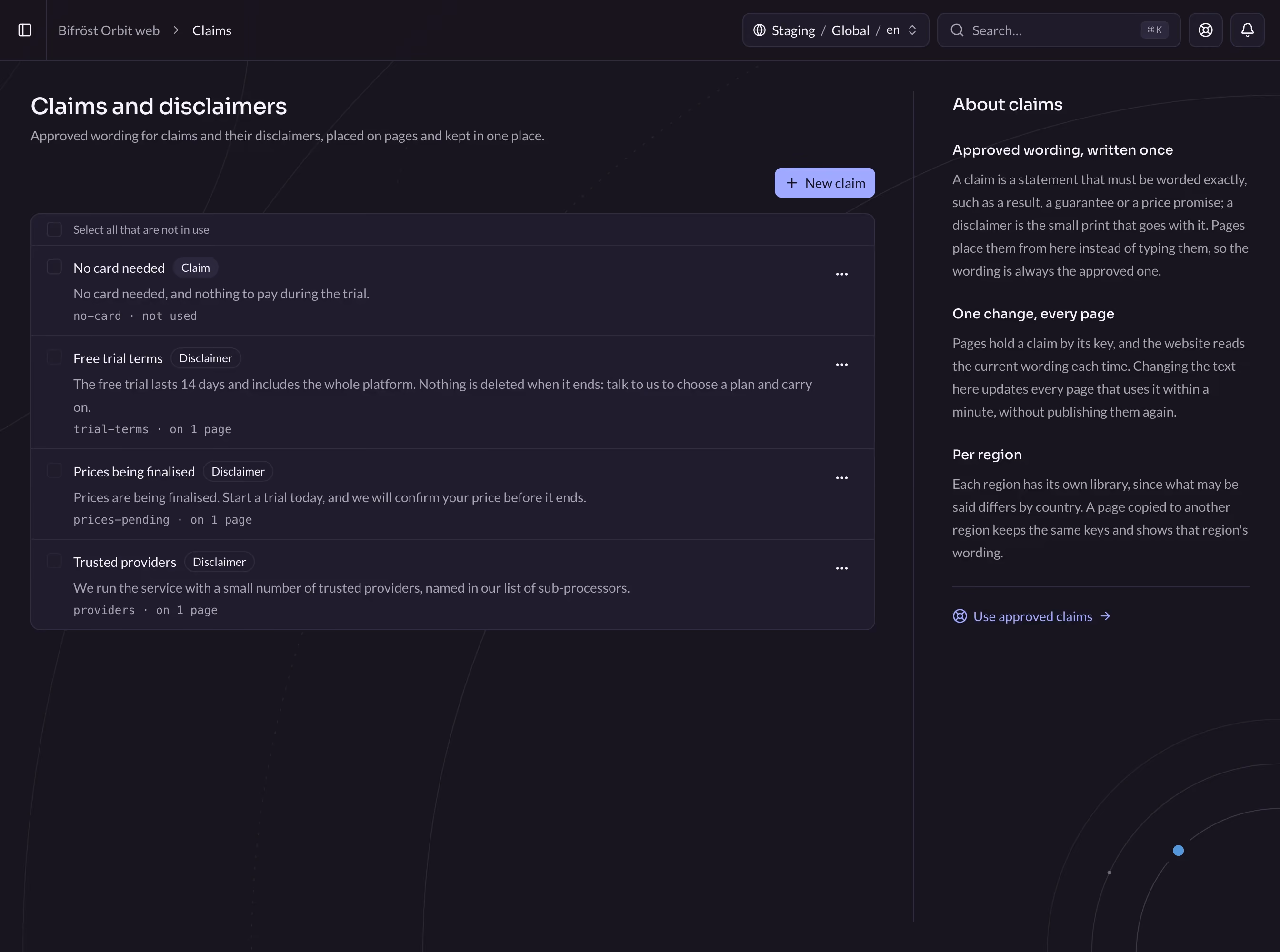Click the ⌘K shortcut badge
Viewport: 1280px width, 952px height.
(1154, 30)
